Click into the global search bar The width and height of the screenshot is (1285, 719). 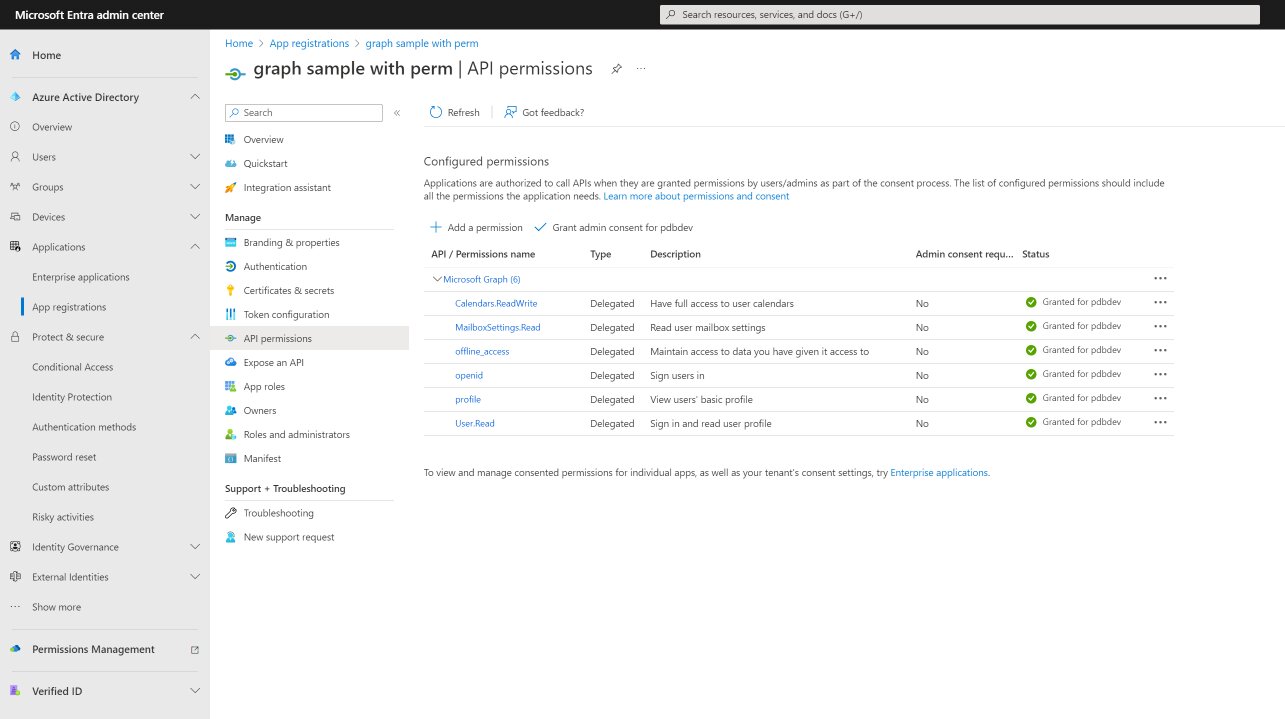pos(960,13)
